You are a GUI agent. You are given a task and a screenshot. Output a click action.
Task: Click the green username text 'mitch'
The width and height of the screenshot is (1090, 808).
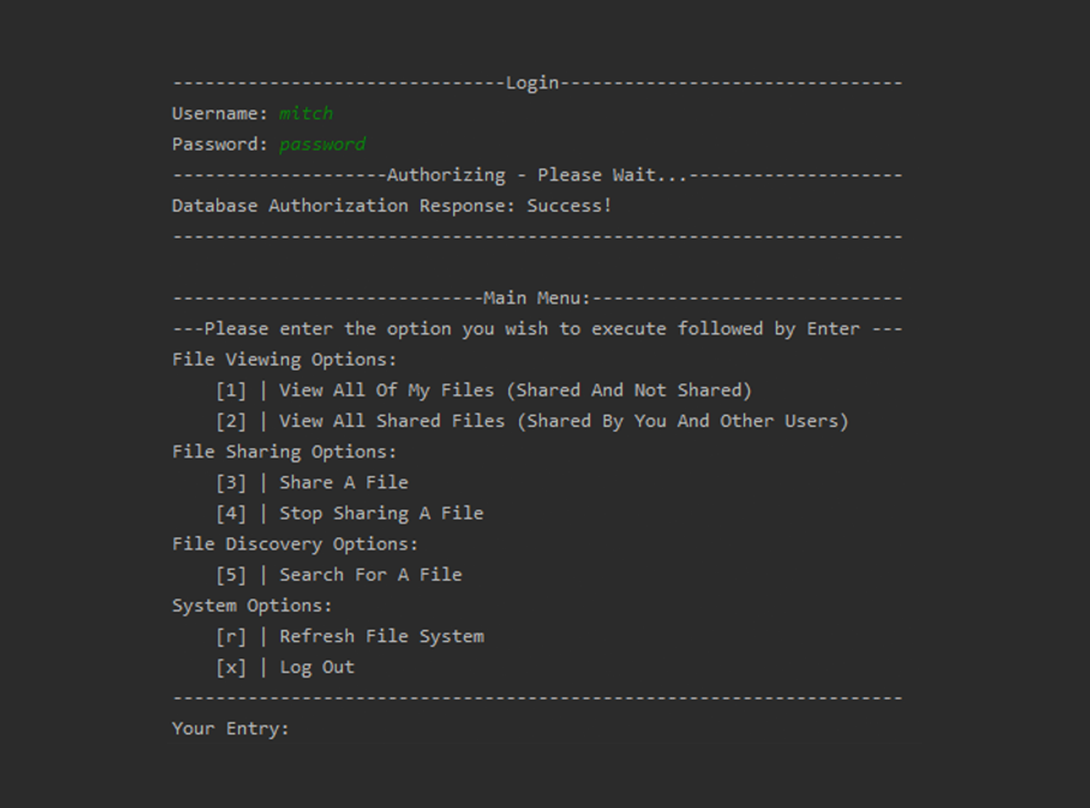point(306,113)
